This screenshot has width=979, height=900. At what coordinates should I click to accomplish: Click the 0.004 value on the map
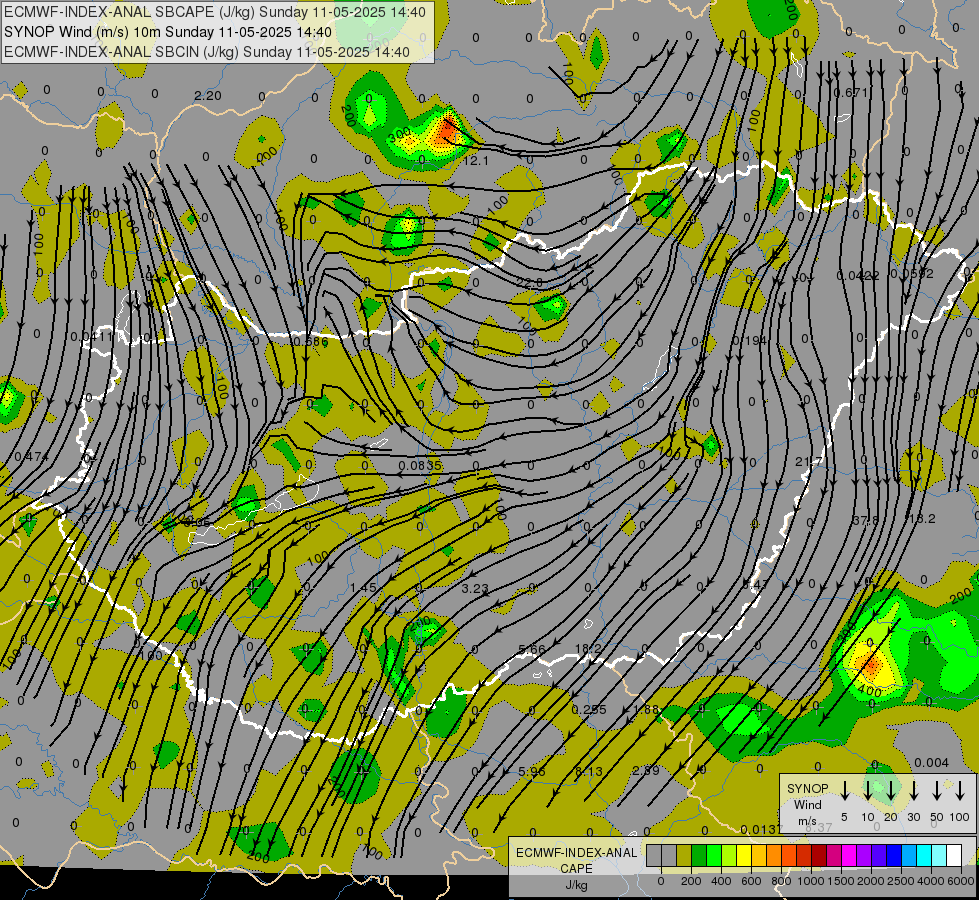(x=932, y=763)
